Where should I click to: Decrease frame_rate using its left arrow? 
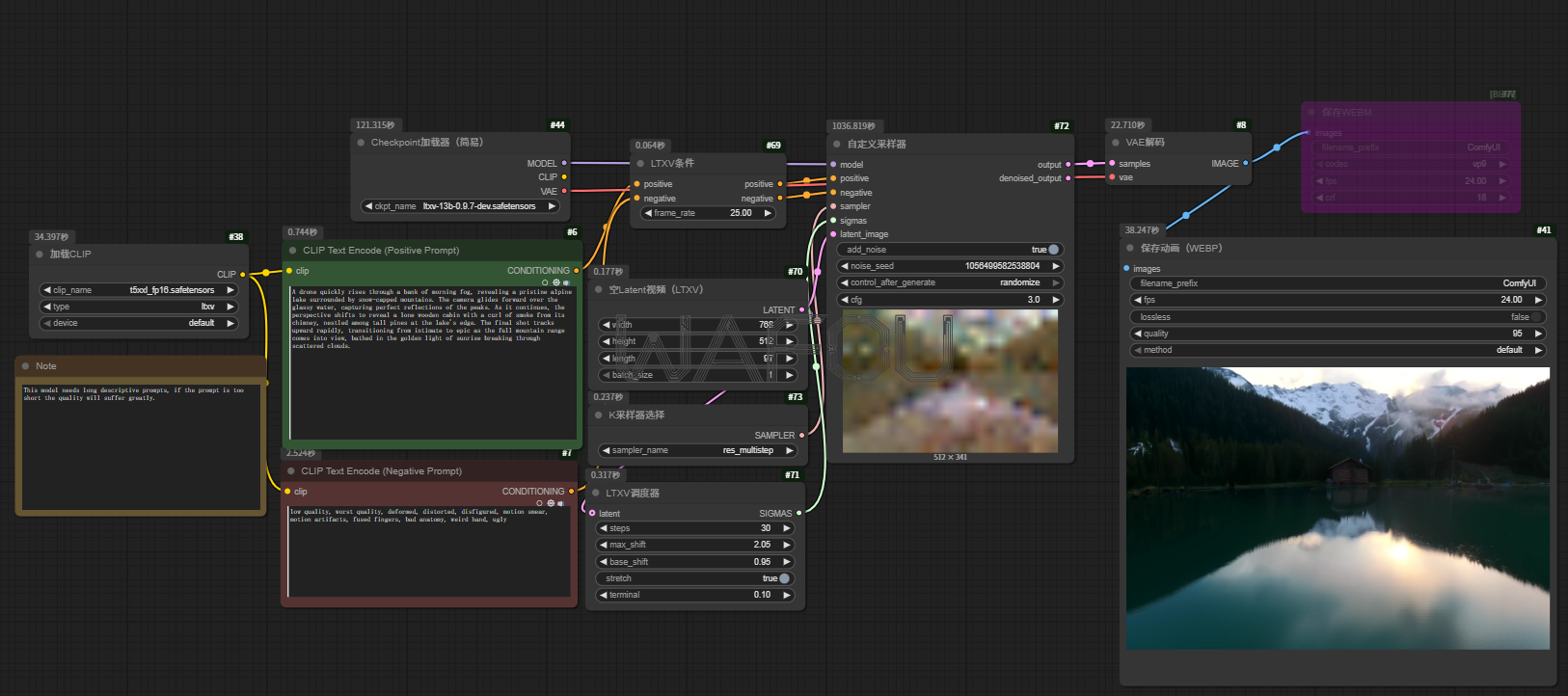tap(648, 213)
